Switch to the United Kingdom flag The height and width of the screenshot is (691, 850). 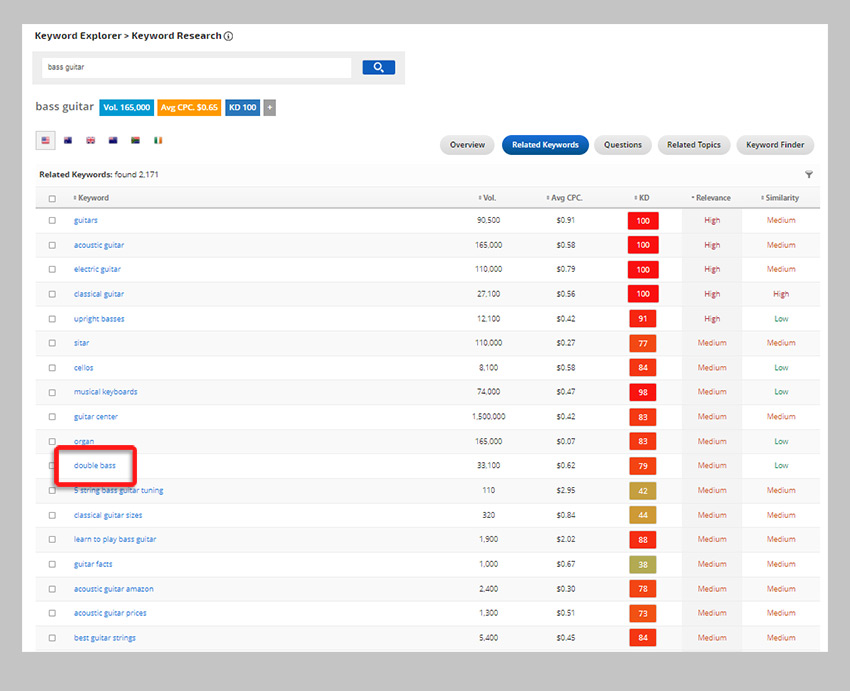click(90, 141)
